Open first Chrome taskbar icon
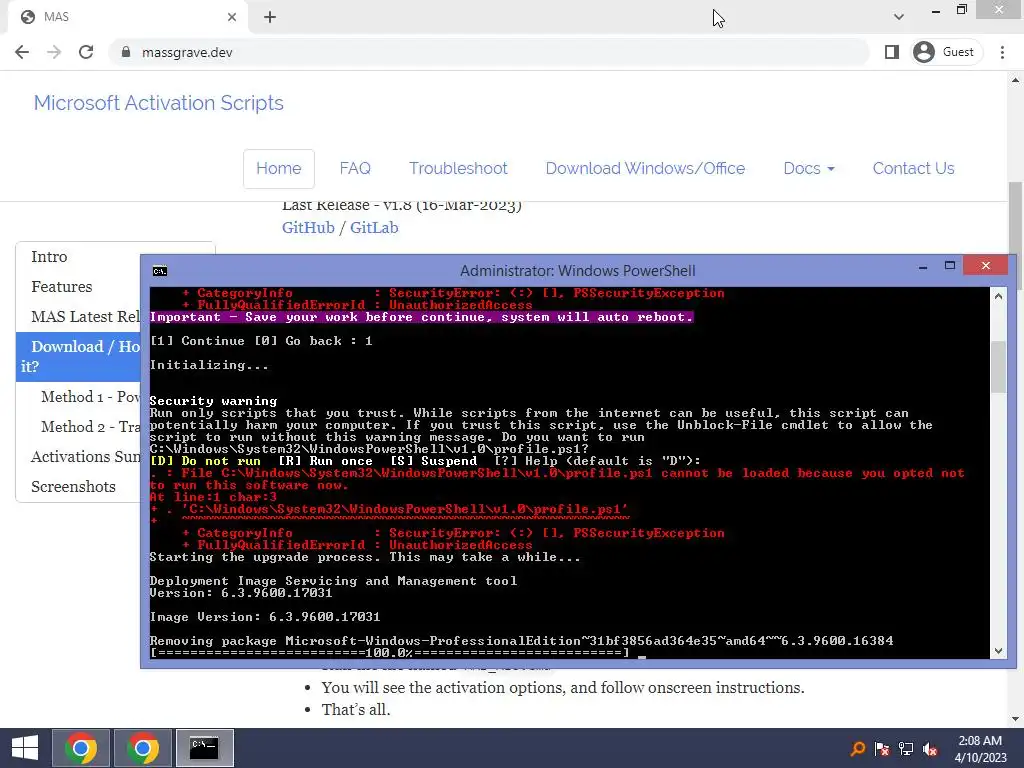The height and width of the screenshot is (768, 1024). pyautogui.click(x=80, y=748)
